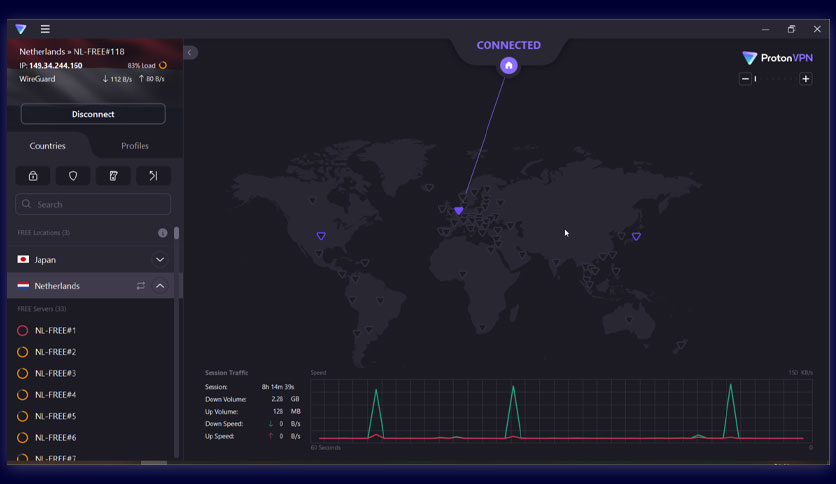836x484 pixels.
Task: Connect to server NL-FREE#1
Action: click(x=55, y=330)
